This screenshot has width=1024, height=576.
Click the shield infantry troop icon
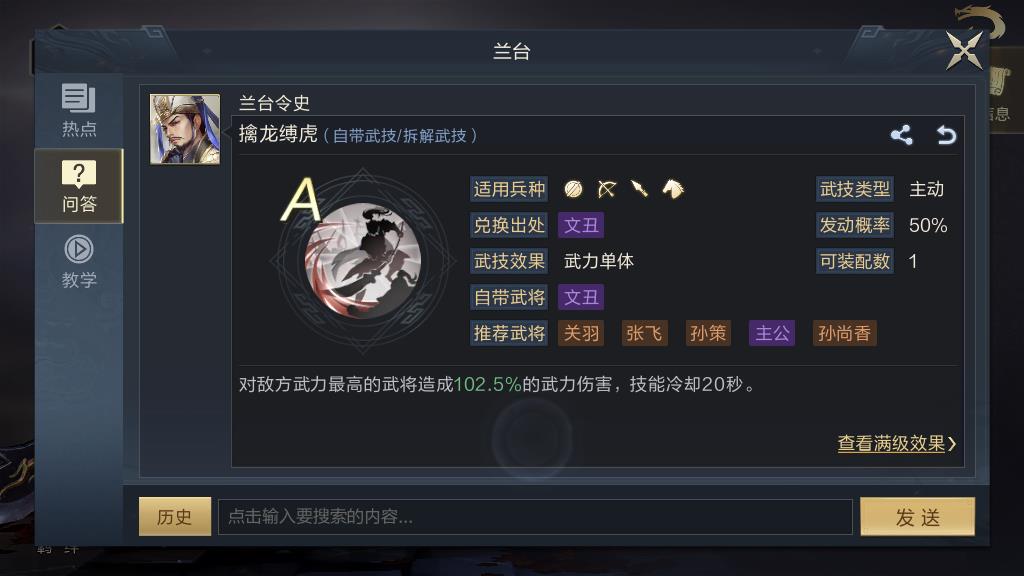tap(573, 189)
